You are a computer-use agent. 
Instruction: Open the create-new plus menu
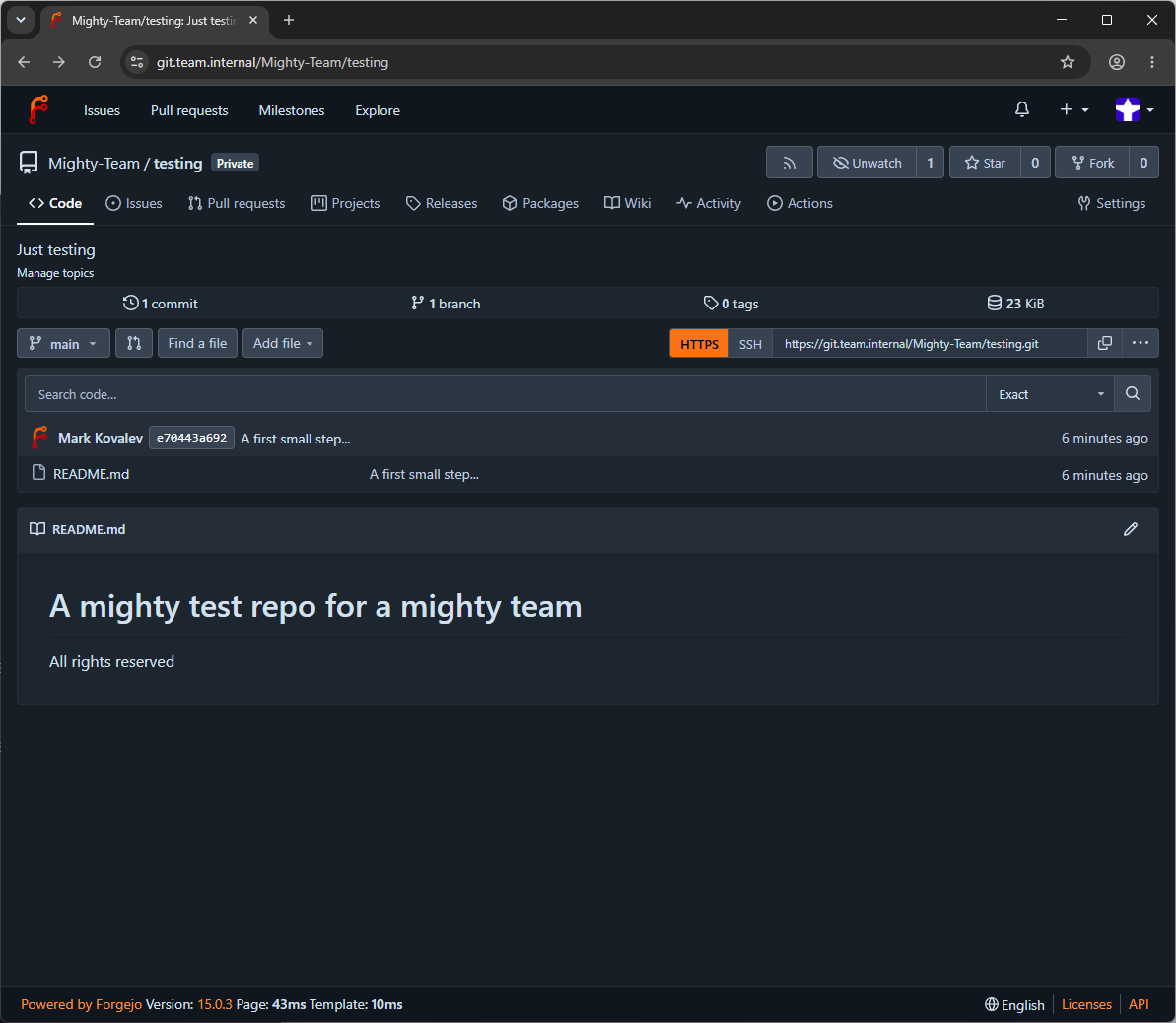1074,109
